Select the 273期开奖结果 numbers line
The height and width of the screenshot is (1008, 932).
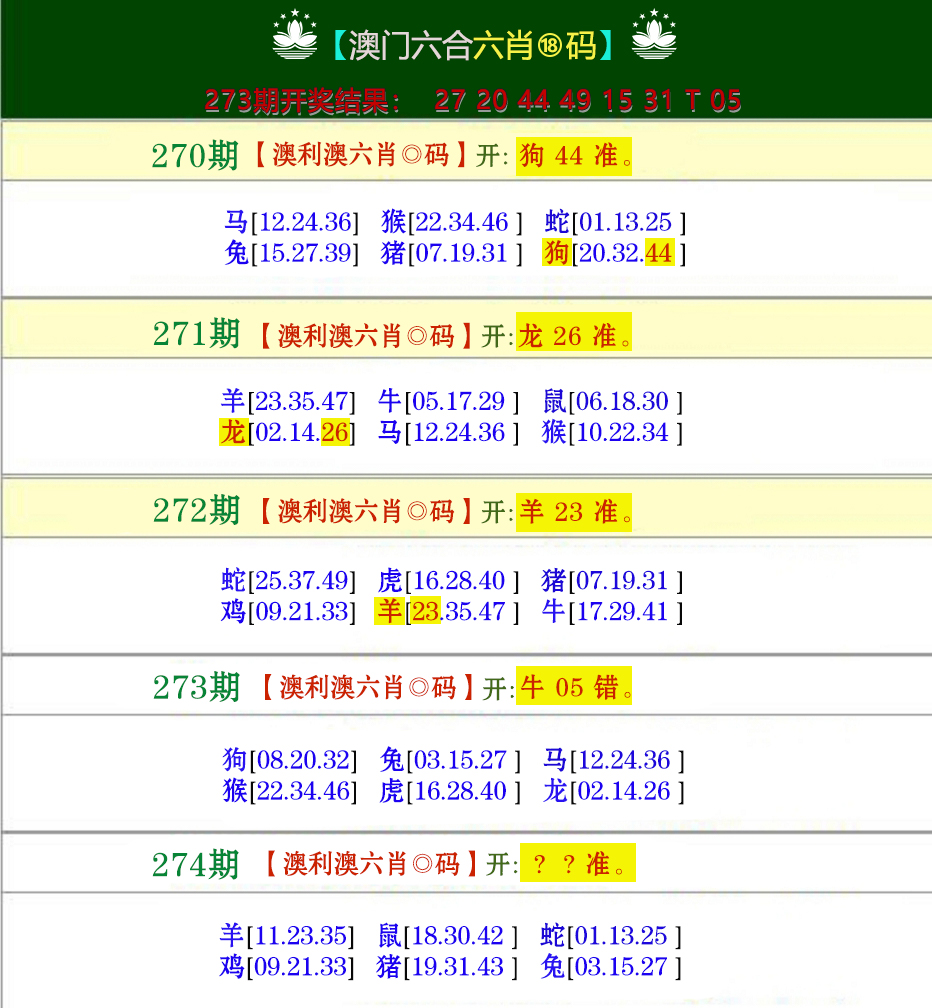pyautogui.click(x=472, y=101)
